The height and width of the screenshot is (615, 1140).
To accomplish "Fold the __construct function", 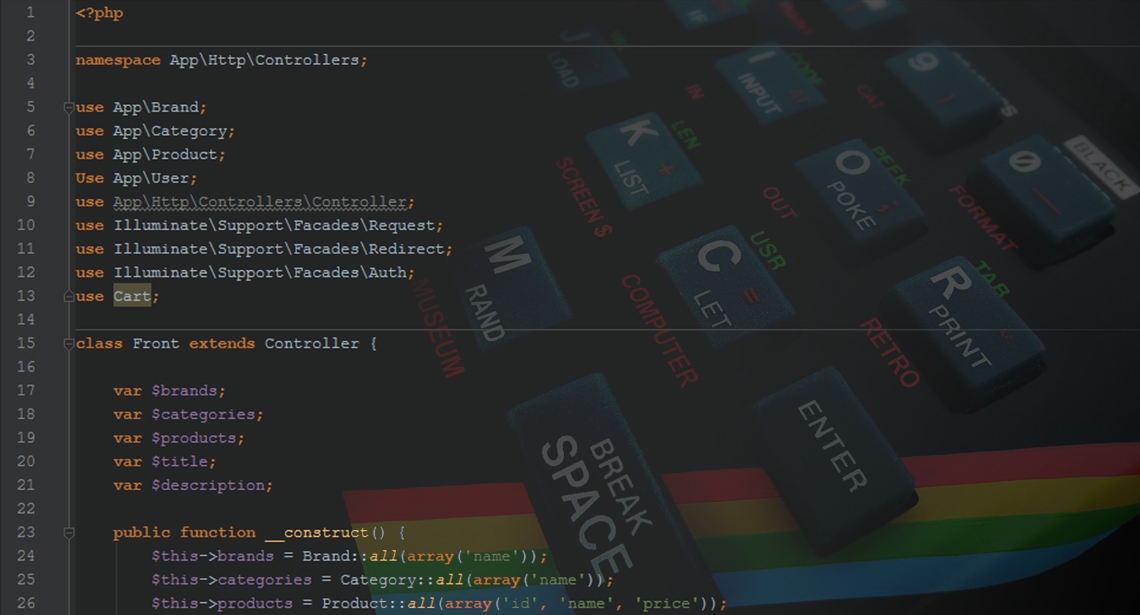I will point(68,533).
